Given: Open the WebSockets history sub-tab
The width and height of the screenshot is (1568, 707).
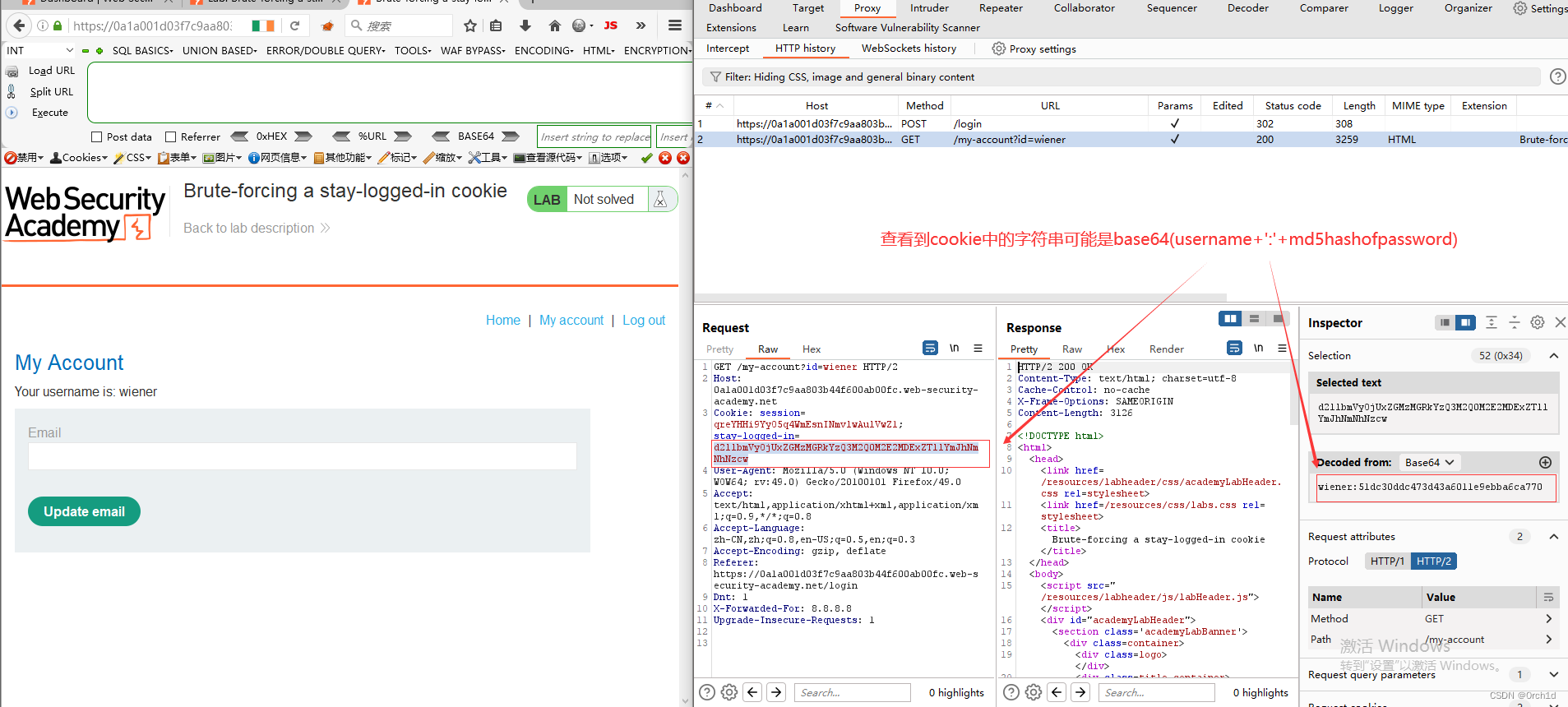Looking at the screenshot, I should pyautogui.click(x=909, y=49).
